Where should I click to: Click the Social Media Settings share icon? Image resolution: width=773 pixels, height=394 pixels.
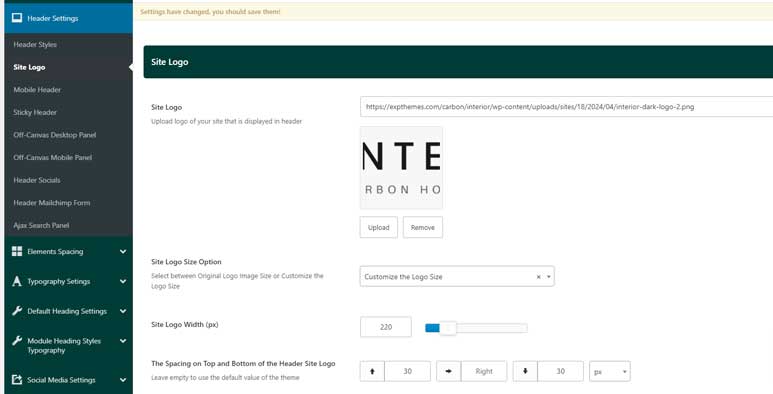(x=17, y=380)
